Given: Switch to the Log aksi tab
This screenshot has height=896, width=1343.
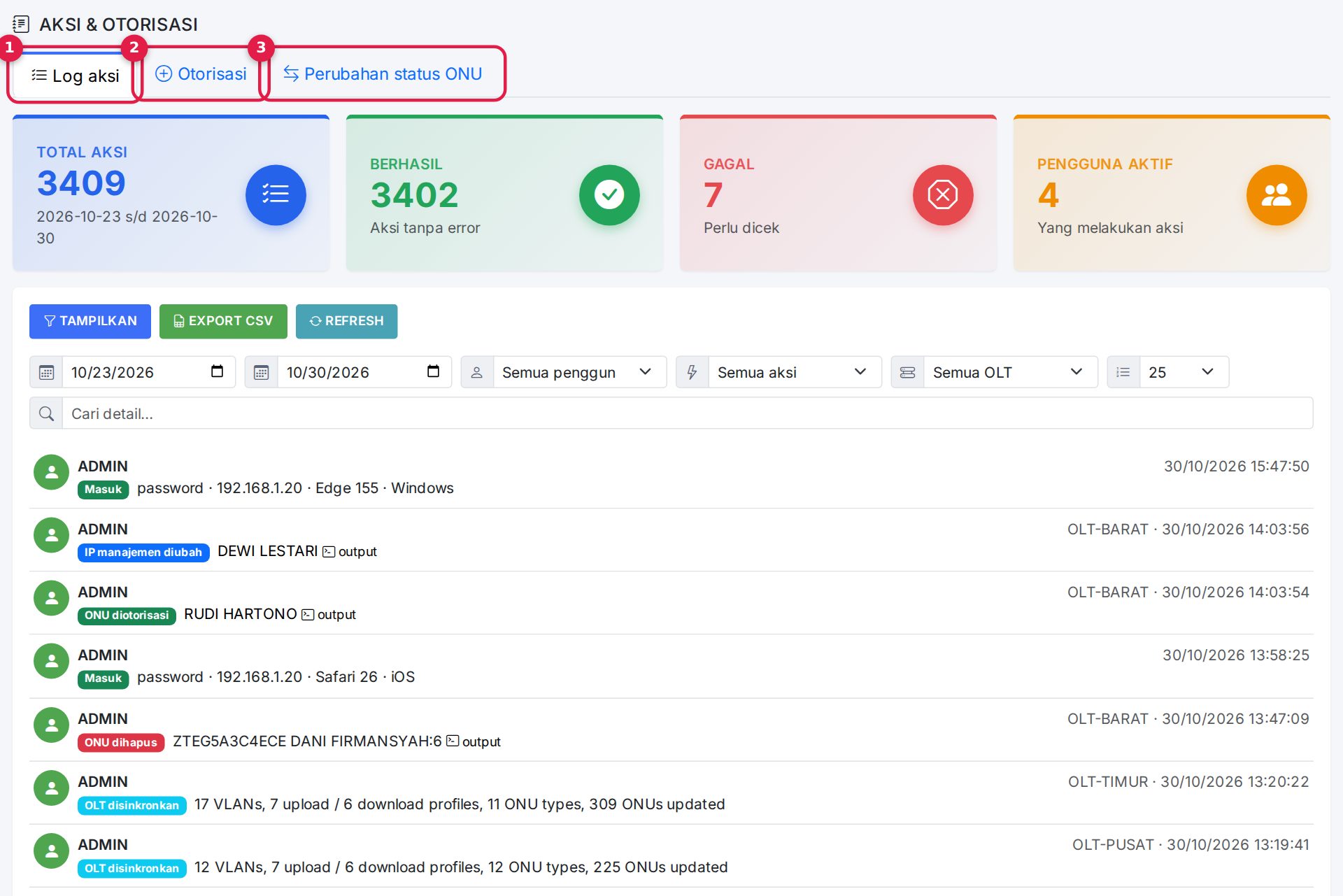Looking at the screenshot, I should pos(76,76).
